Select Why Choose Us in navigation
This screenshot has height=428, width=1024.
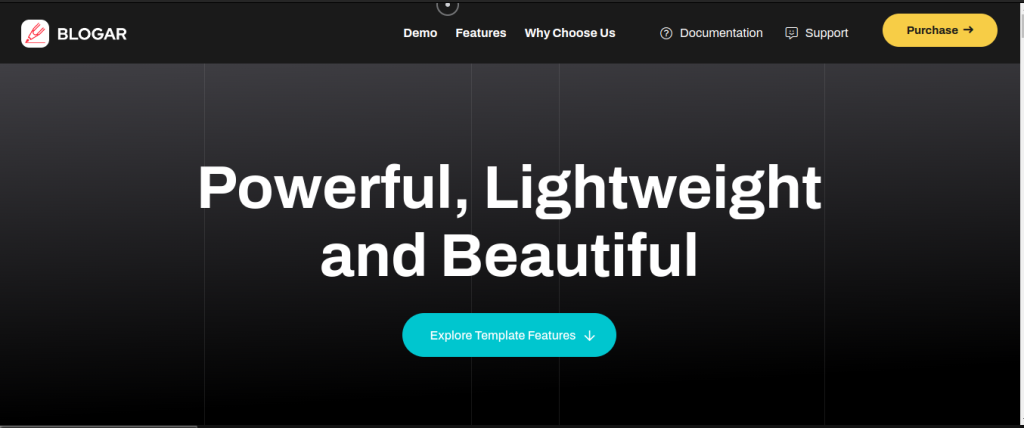pos(570,33)
